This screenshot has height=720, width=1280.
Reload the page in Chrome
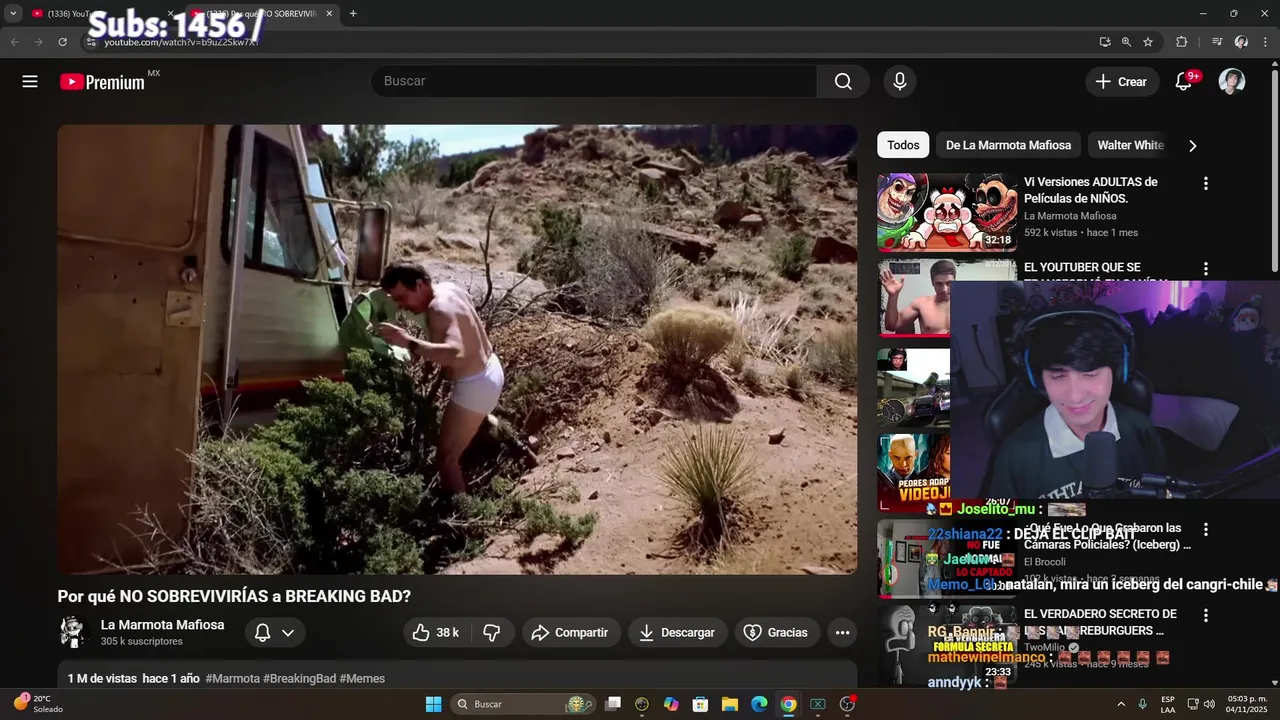tap(62, 42)
